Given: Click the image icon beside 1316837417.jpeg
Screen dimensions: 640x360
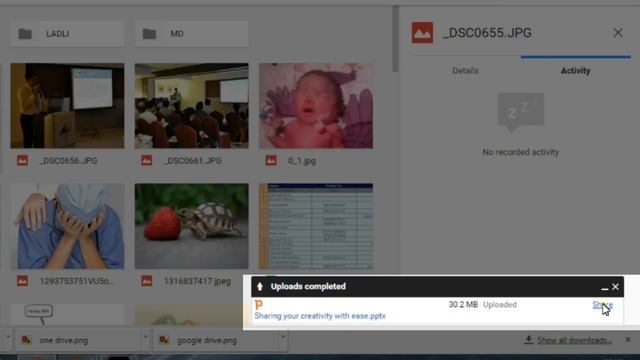Looking at the screenshot, I should click(x=147, y=281).
